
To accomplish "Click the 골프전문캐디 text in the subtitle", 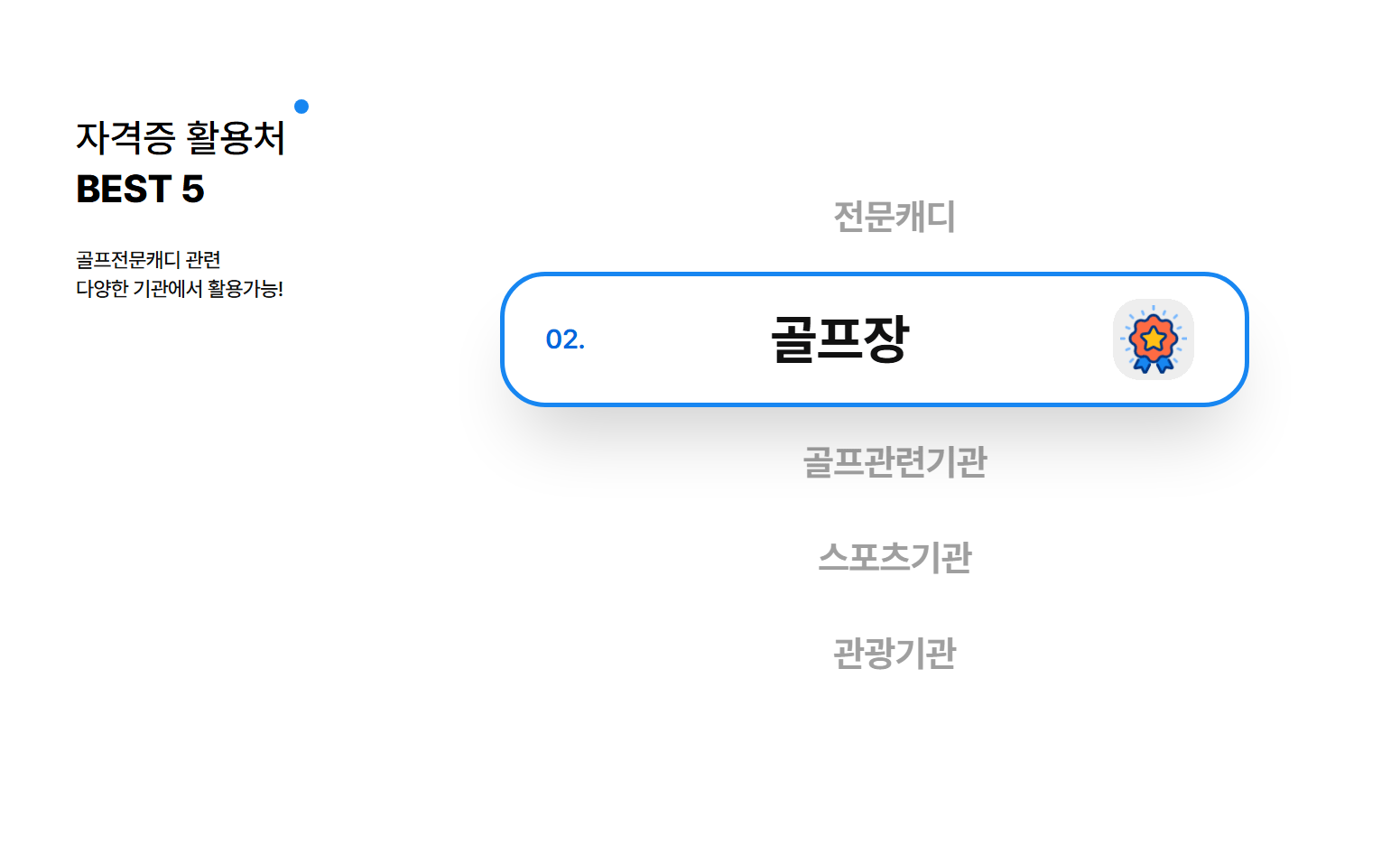I will pos(128,260).
